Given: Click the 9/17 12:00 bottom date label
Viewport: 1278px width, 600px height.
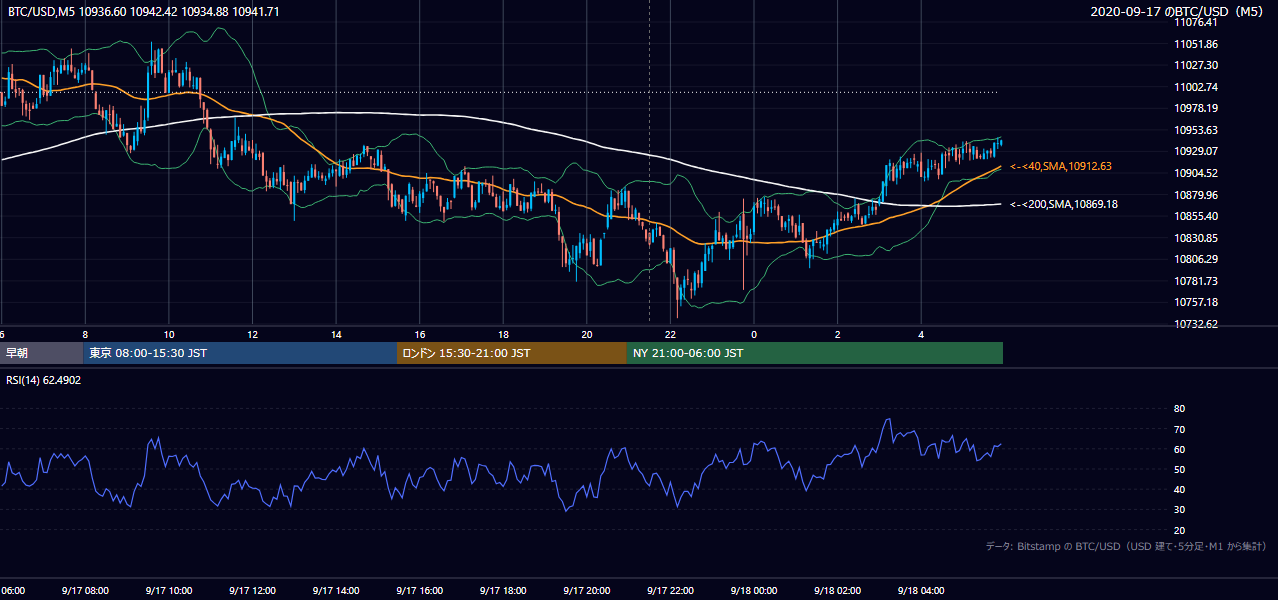Looking at the screenshot, I should (252, 591).
